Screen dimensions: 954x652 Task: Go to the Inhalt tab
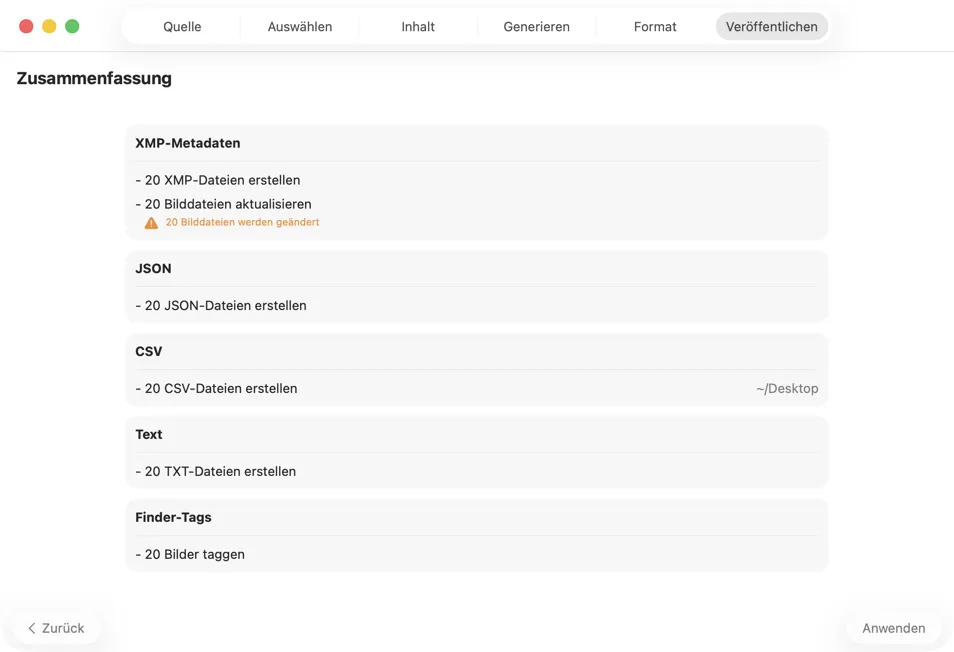[418, 27]
